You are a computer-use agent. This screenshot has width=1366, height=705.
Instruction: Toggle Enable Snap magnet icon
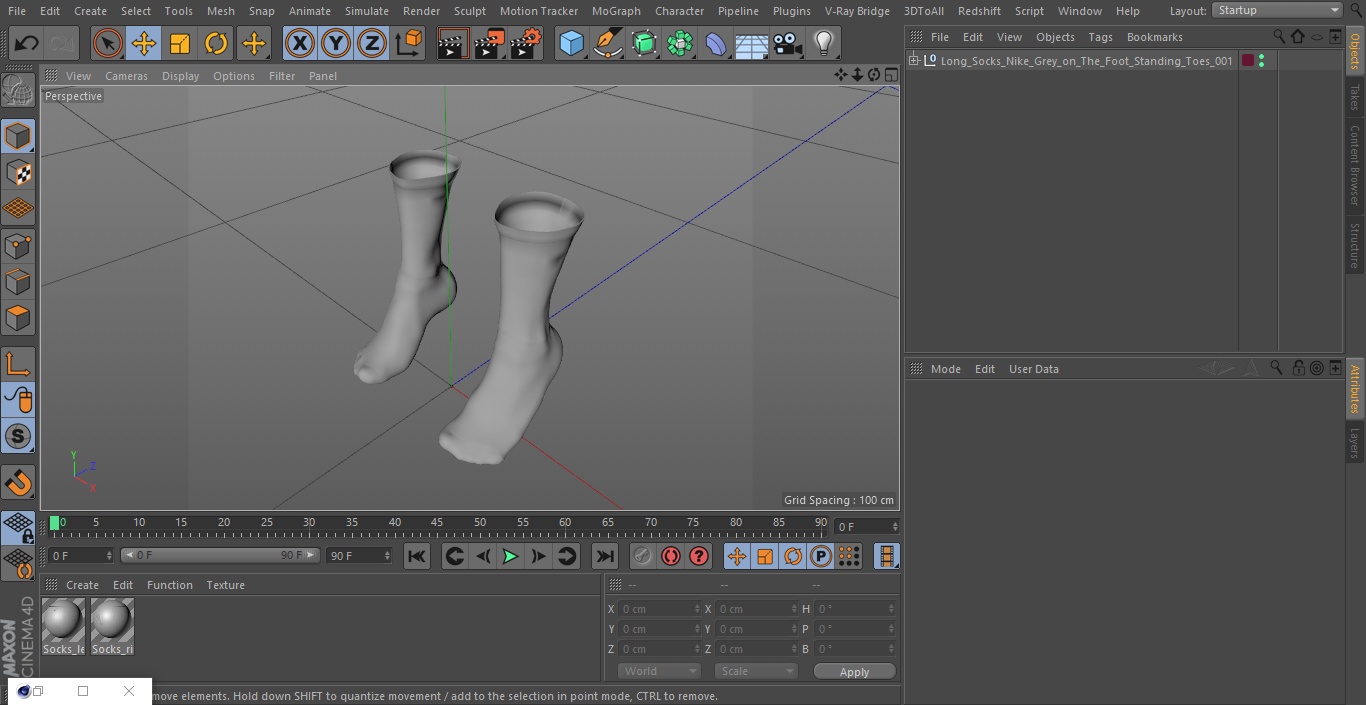tap(18, 483)
